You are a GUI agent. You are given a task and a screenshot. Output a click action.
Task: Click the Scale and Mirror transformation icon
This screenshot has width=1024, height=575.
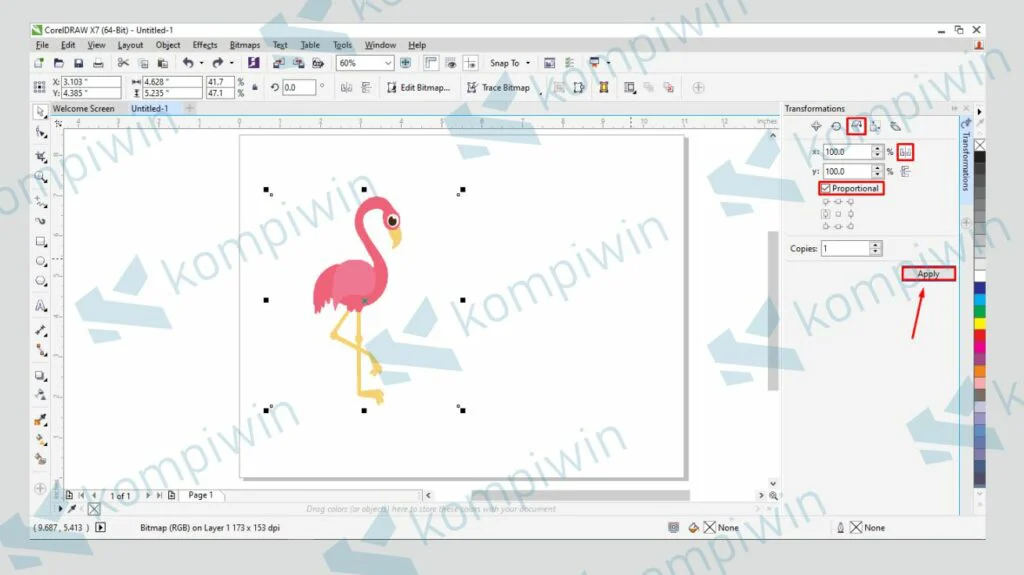(856, 126)
